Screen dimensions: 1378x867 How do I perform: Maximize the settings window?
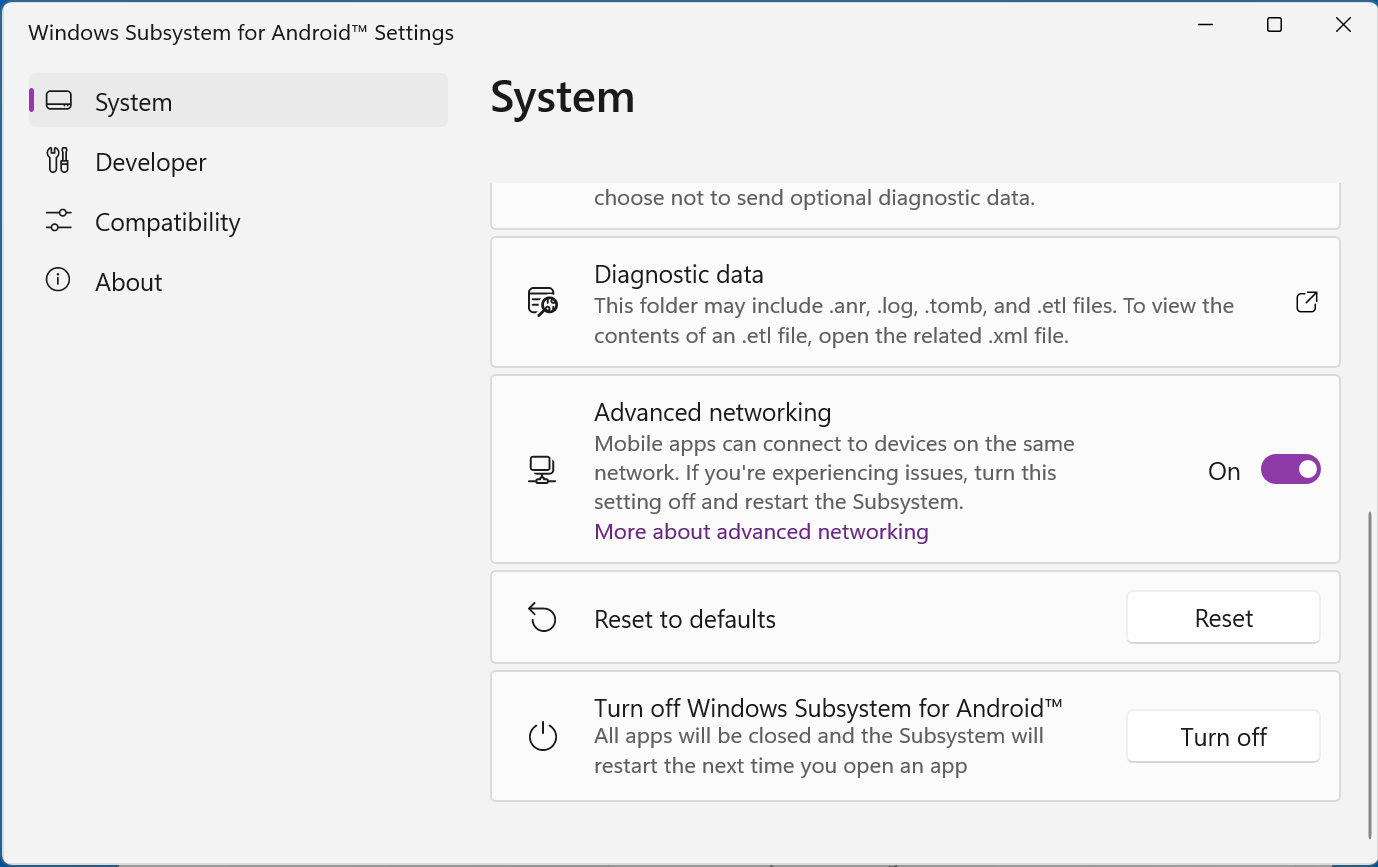pyautogui.click(x=1274, y=25)
